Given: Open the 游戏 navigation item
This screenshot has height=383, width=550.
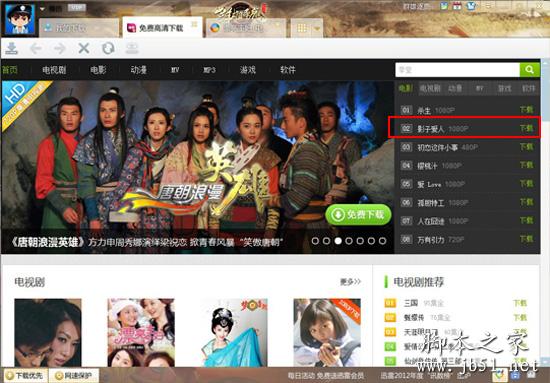Looking at the screenshot, I should point(248,69).
